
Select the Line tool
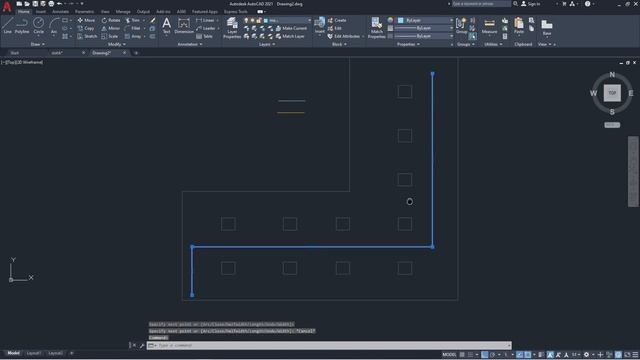coord(7,26)
